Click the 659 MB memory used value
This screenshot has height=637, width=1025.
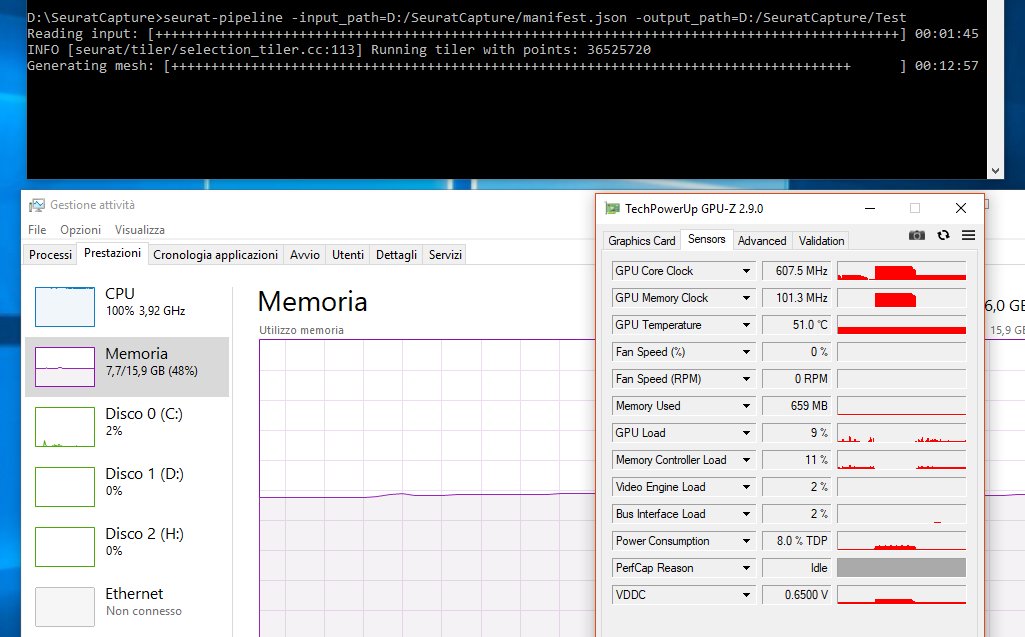pos(796,406)
